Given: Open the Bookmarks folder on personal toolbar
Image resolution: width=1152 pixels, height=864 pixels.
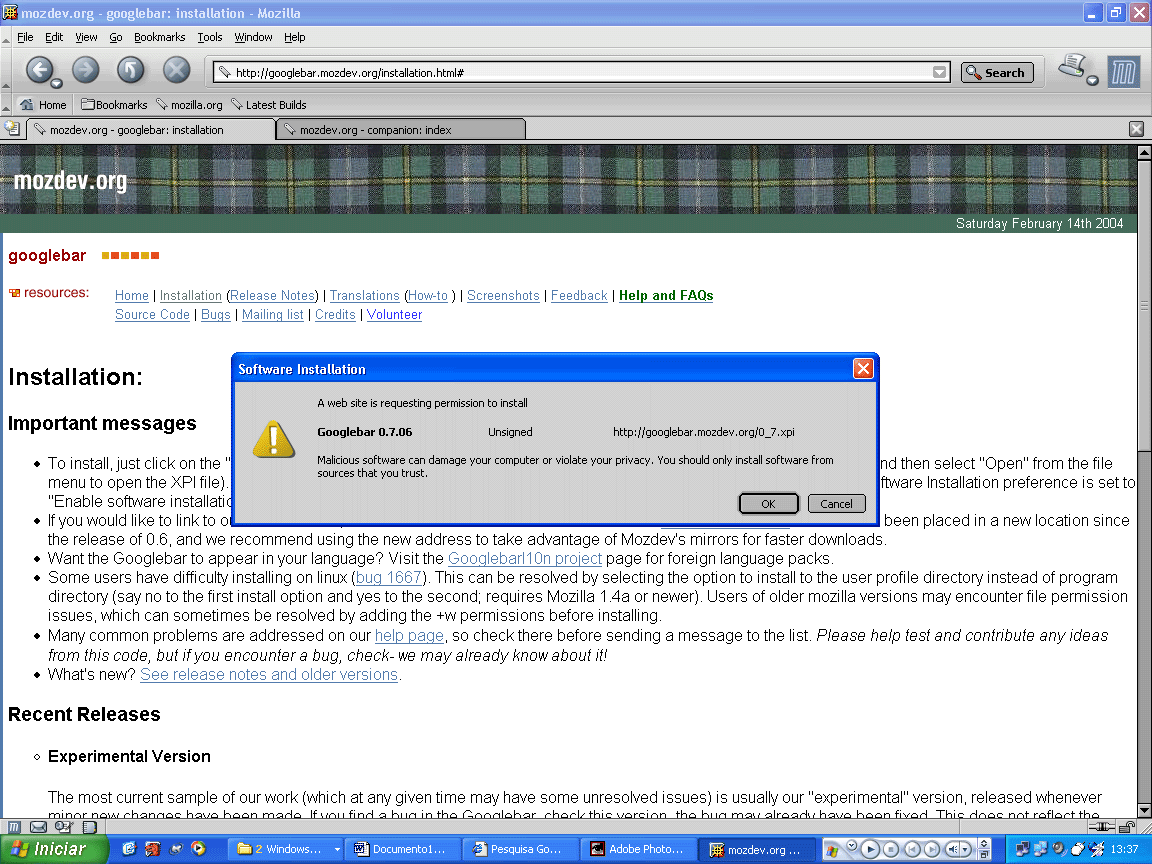Looking at the screenshot, I should [x=114, y=105].
